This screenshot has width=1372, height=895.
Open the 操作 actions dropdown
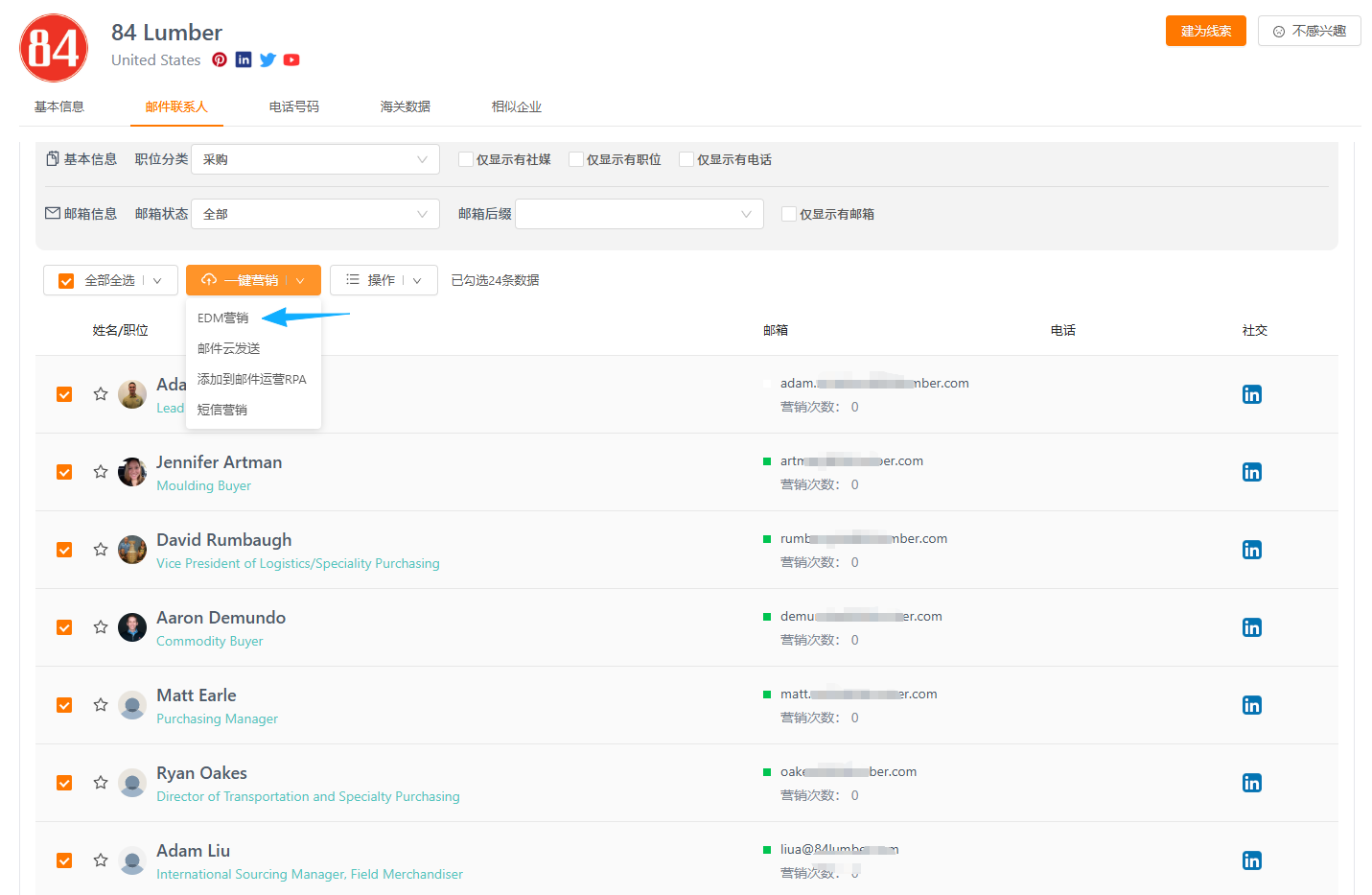[x=384, y=280]
